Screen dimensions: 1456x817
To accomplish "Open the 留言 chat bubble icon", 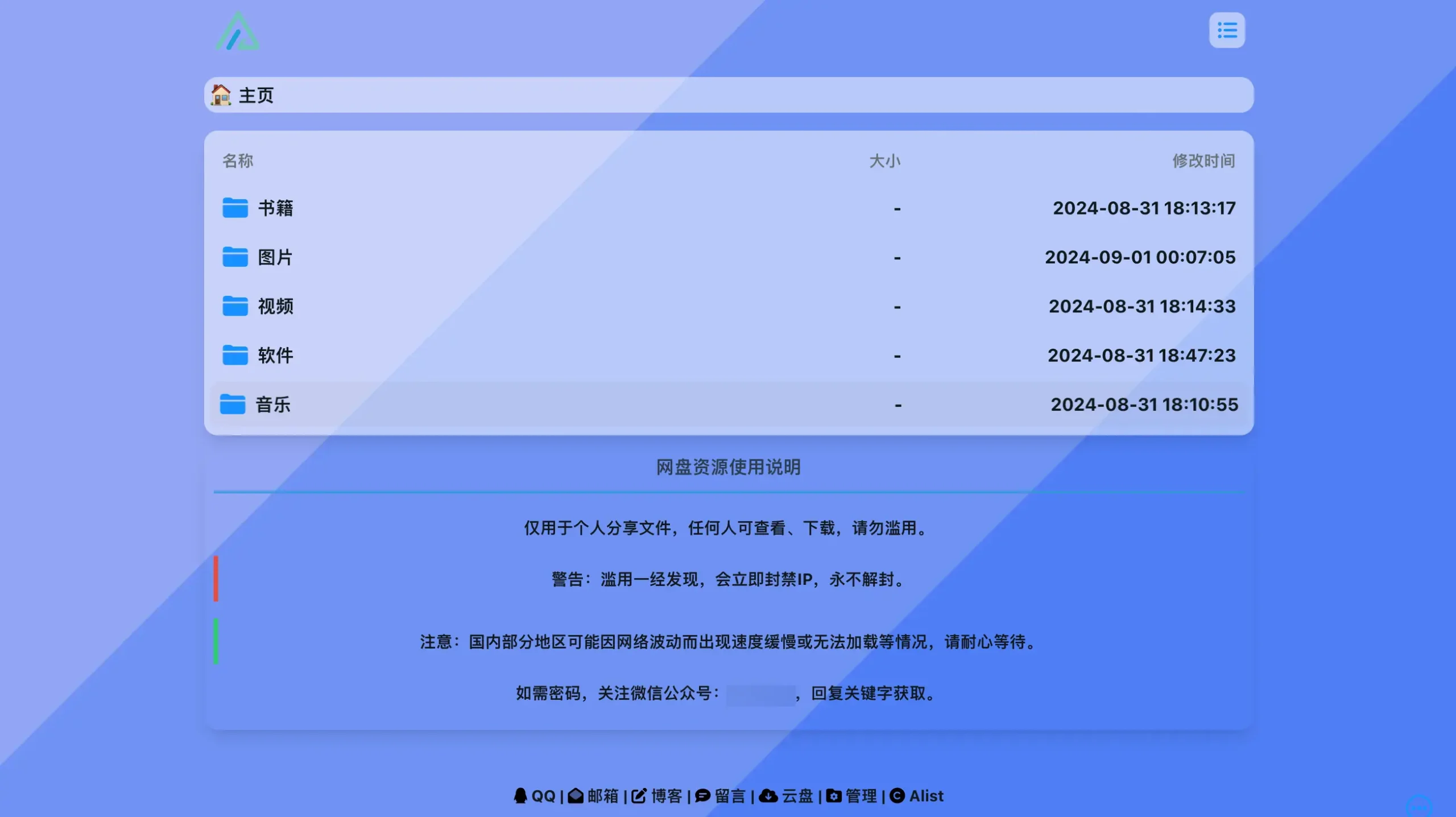I will click(x=702, y=796).
